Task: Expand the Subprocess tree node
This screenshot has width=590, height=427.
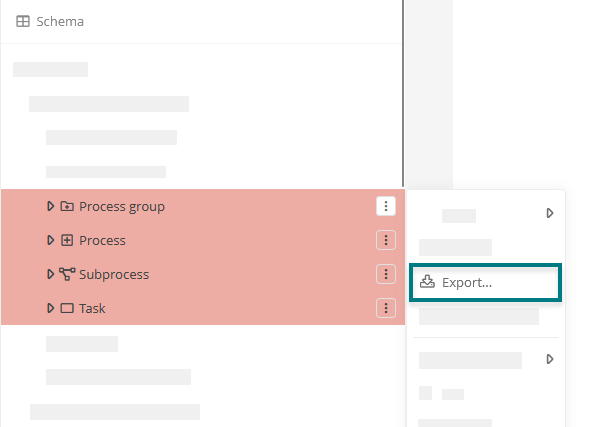Action: (x=50, y=274)
